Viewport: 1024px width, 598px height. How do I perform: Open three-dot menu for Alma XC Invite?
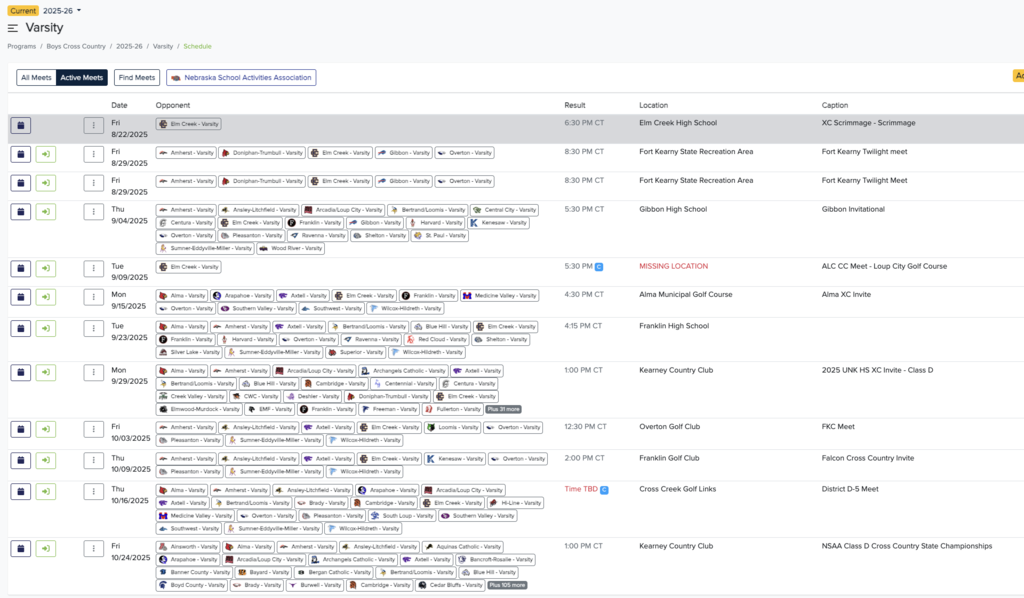(93, 297)
